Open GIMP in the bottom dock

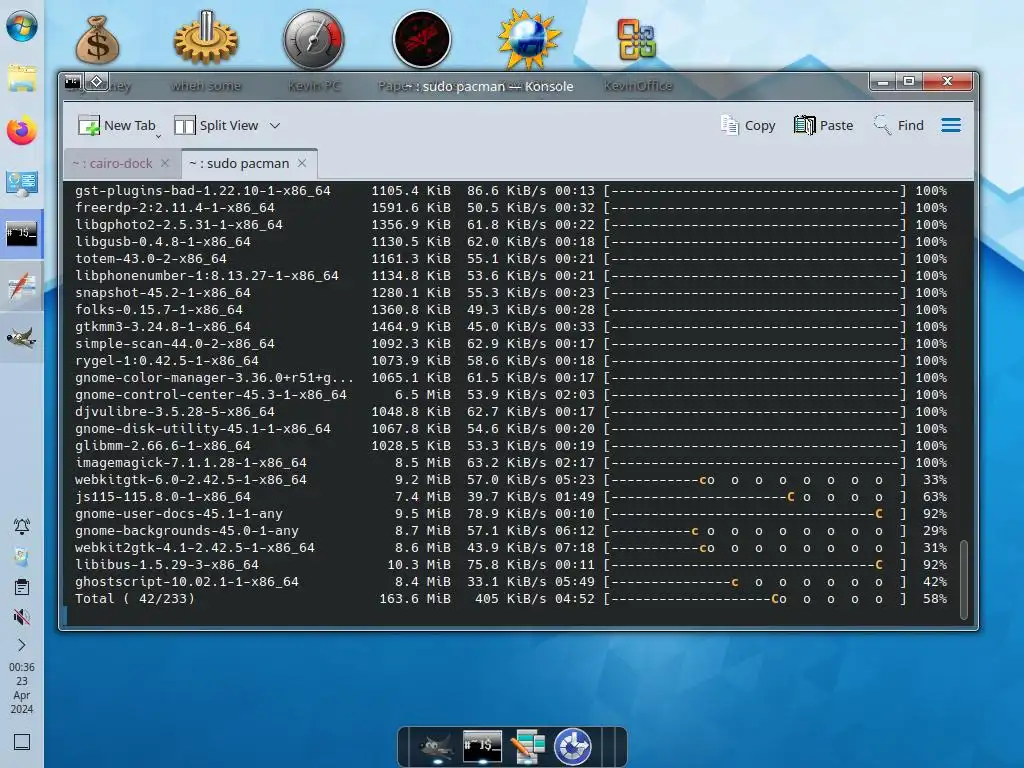436,746
